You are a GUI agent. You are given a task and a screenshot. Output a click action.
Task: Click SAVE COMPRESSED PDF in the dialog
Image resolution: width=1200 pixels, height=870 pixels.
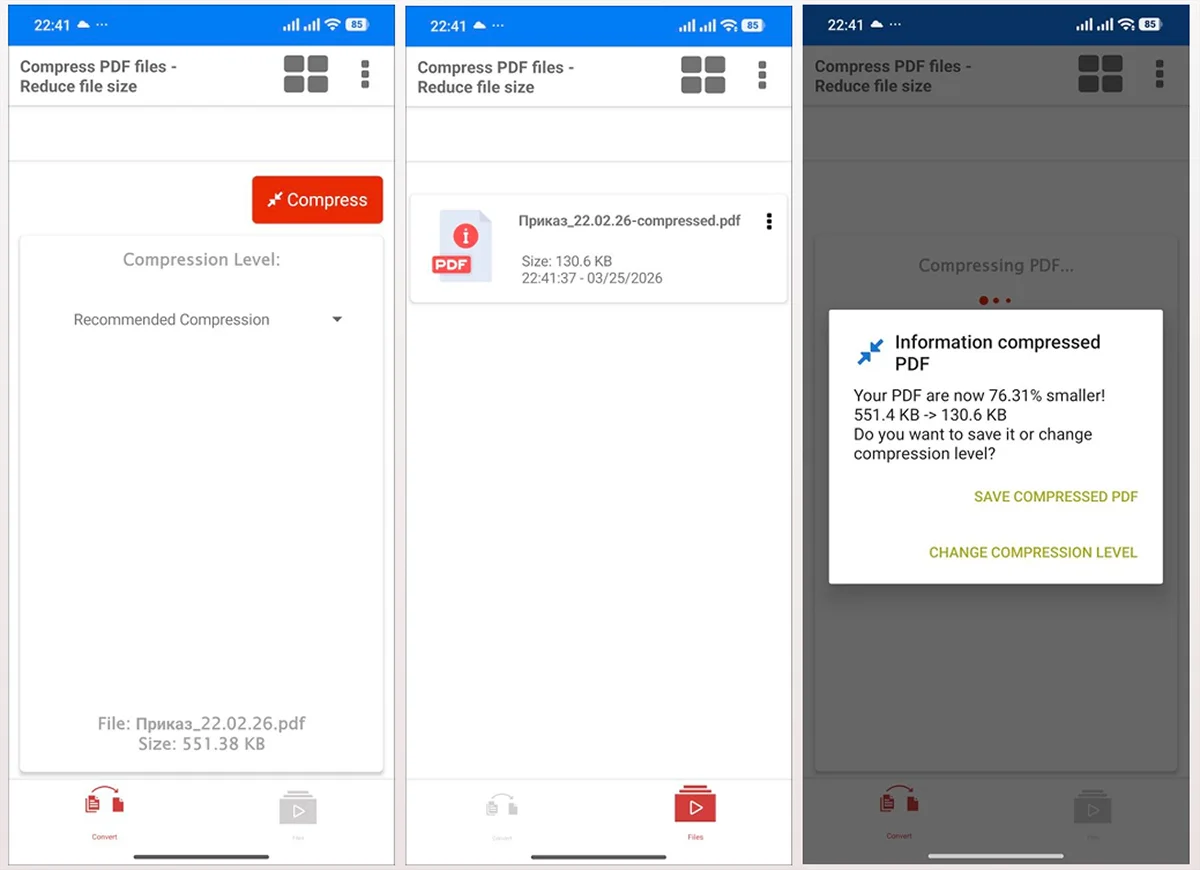tap(1055, 497)
